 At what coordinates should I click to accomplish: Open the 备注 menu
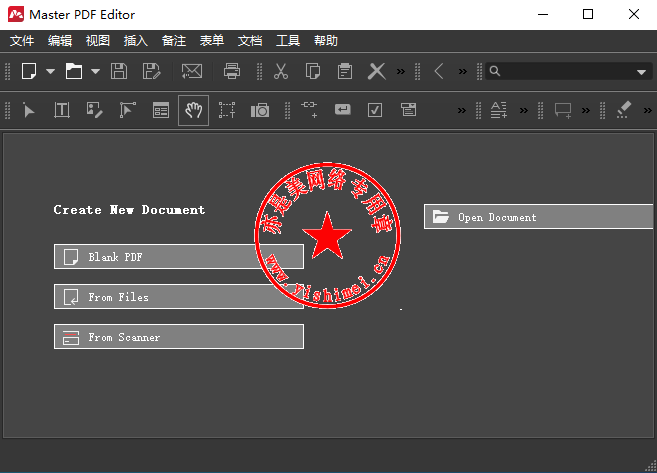coord(174,41)
